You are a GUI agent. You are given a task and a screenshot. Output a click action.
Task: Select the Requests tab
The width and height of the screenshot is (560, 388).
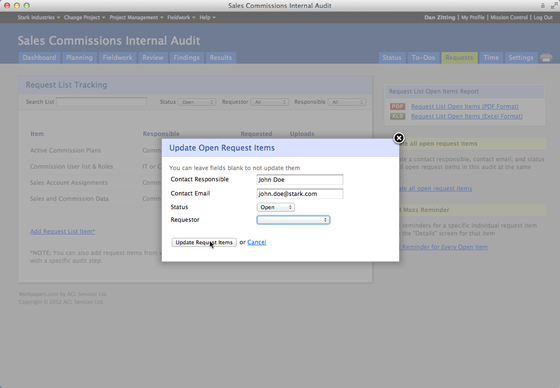click(459, 58)
